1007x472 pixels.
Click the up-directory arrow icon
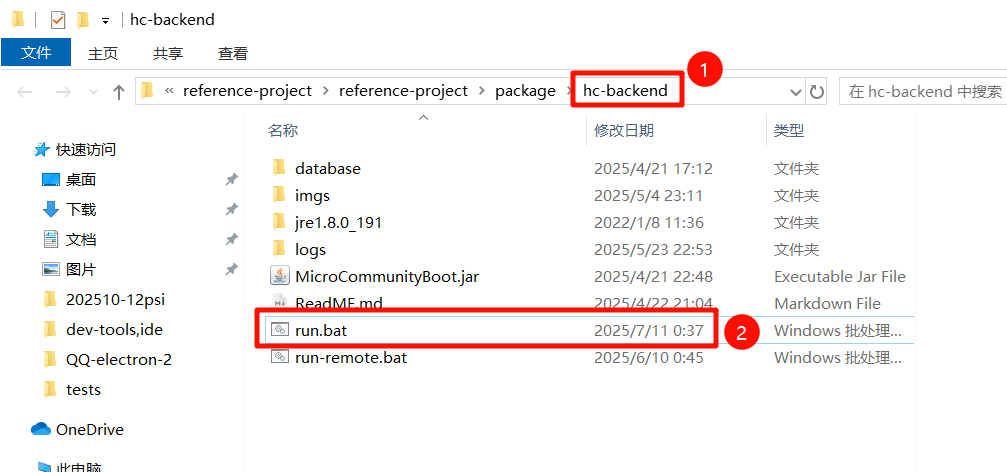119,92
